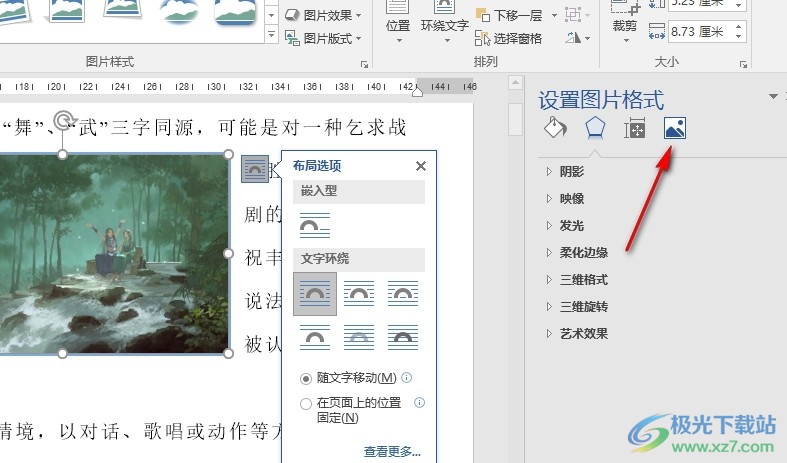Open the Effects pentagon tab icon
This screenshot has height=463, width=787.
tap(595, 129)
